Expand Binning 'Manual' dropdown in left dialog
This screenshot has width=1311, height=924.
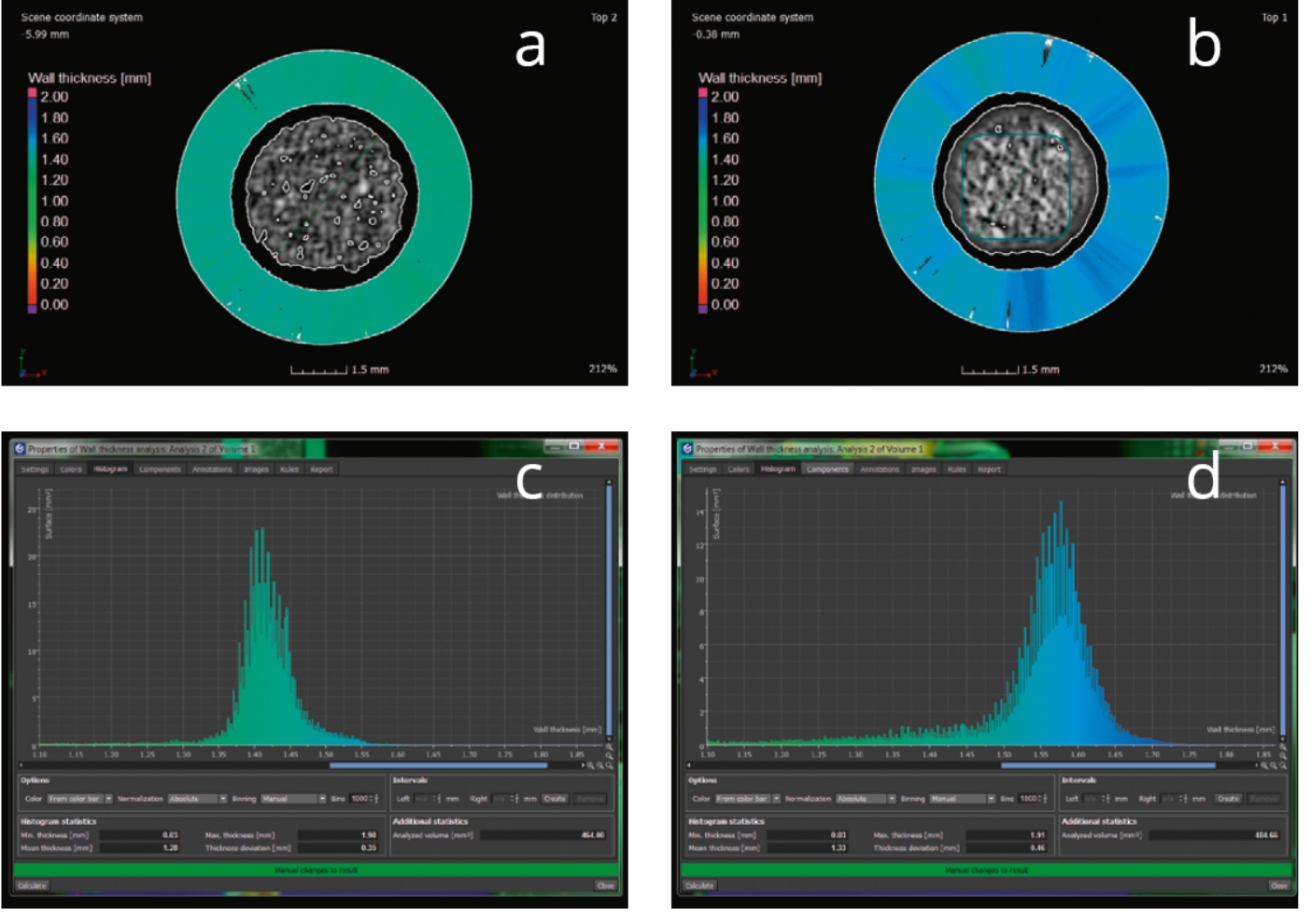pyautogui.click(x=293, y=799)
